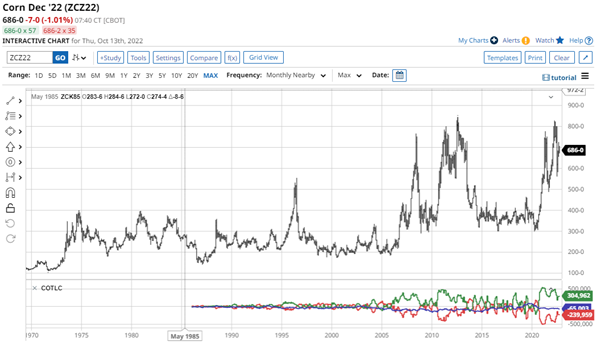Switch to Grid View
605x363 pixels.
coord(264,57)
